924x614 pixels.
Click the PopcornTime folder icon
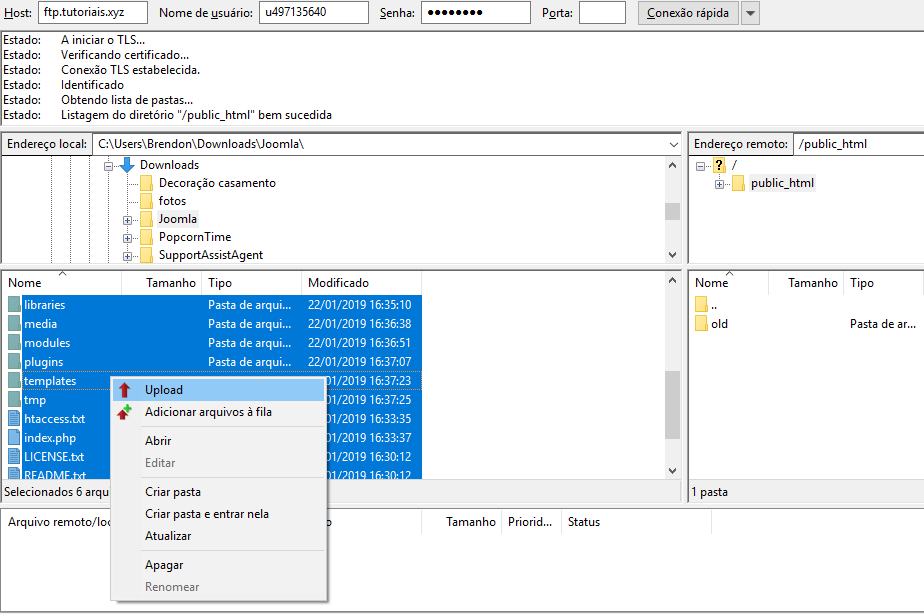[147, 237]
